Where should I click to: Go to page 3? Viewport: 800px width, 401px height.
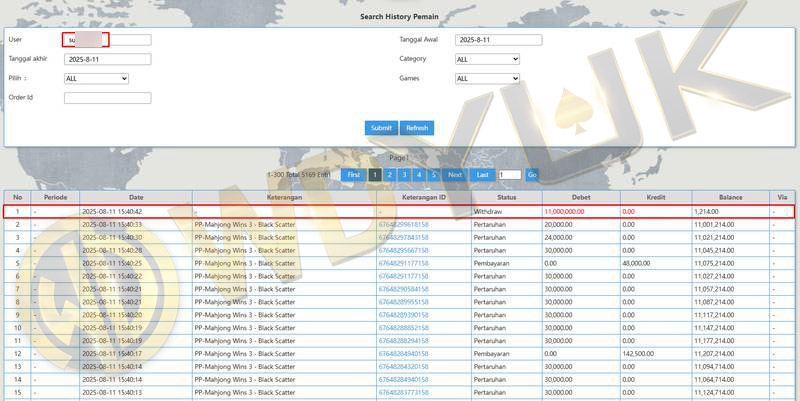tap(405, 174)
